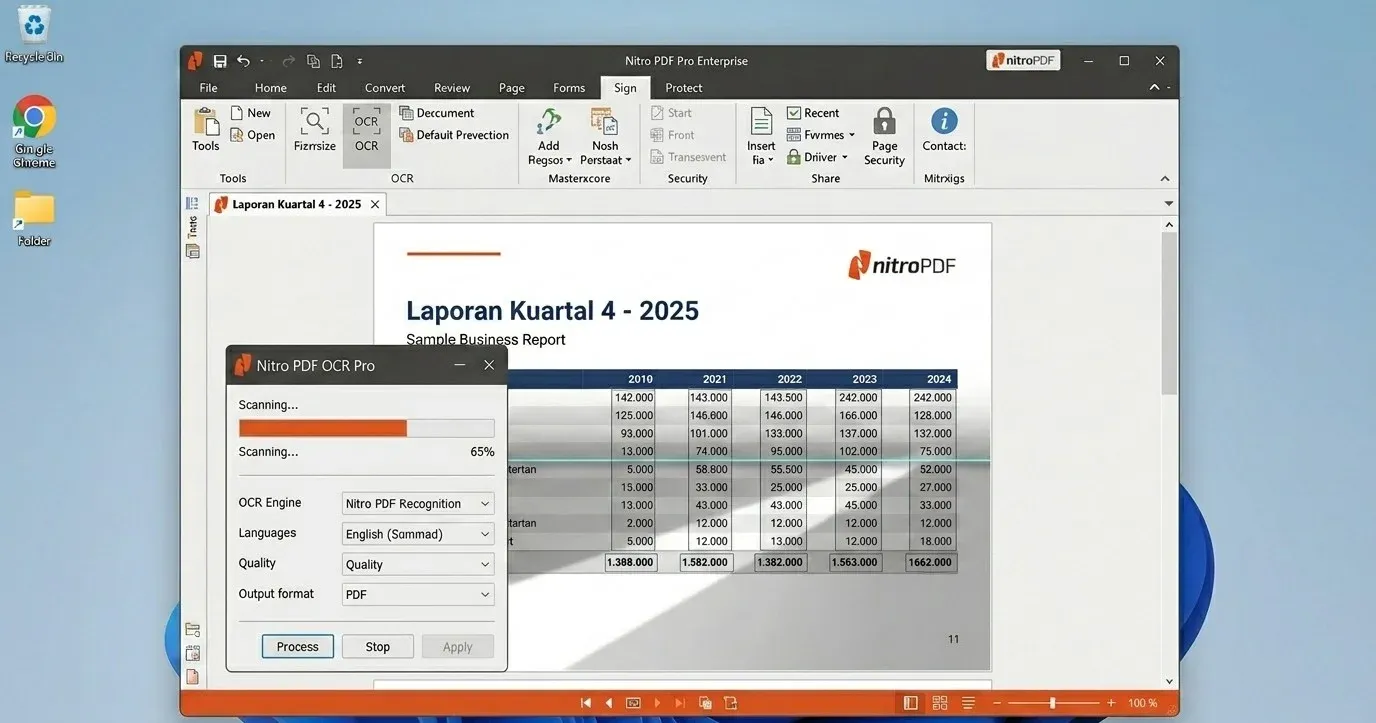The width and height of the screenshot is (1376, 723).
Task: Switch to thumbnail grid view layout
Action: pyautogui.click(x=939, y=703)
